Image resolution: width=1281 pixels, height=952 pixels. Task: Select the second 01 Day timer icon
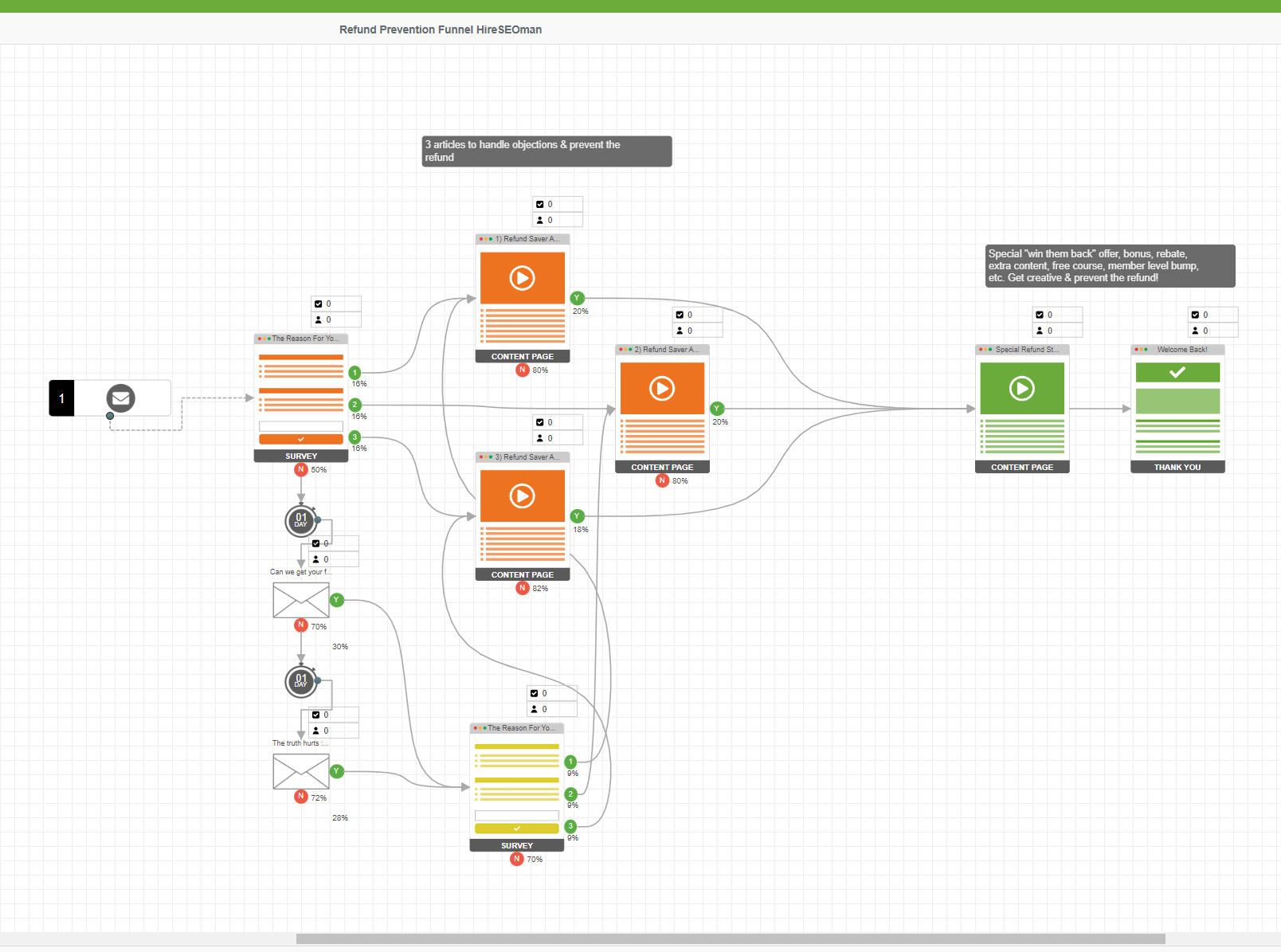(300, 682)
